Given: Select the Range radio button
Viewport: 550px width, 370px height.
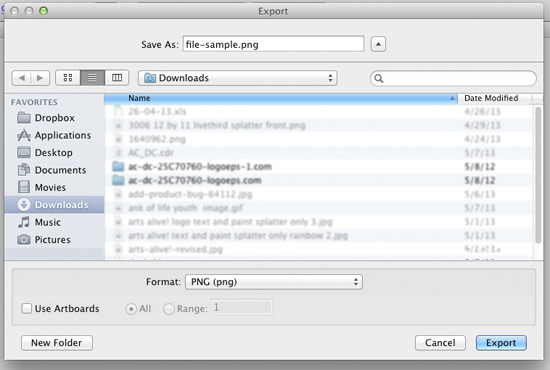Looking at the screenshot, I should point(169,309).
